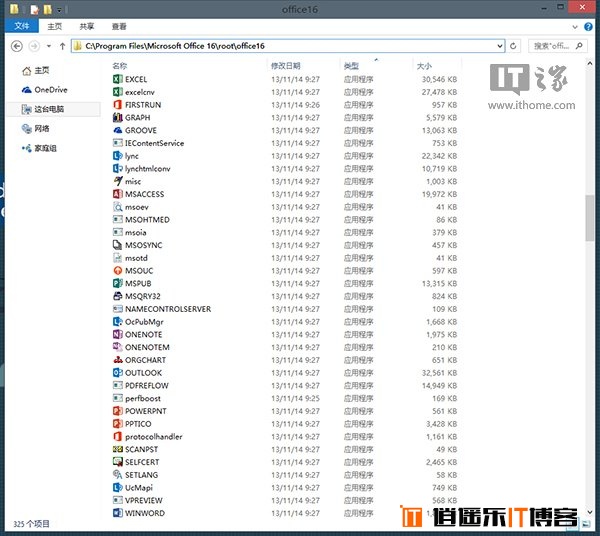
Task: Click the UcMapi icon
Action: [117, 487]
